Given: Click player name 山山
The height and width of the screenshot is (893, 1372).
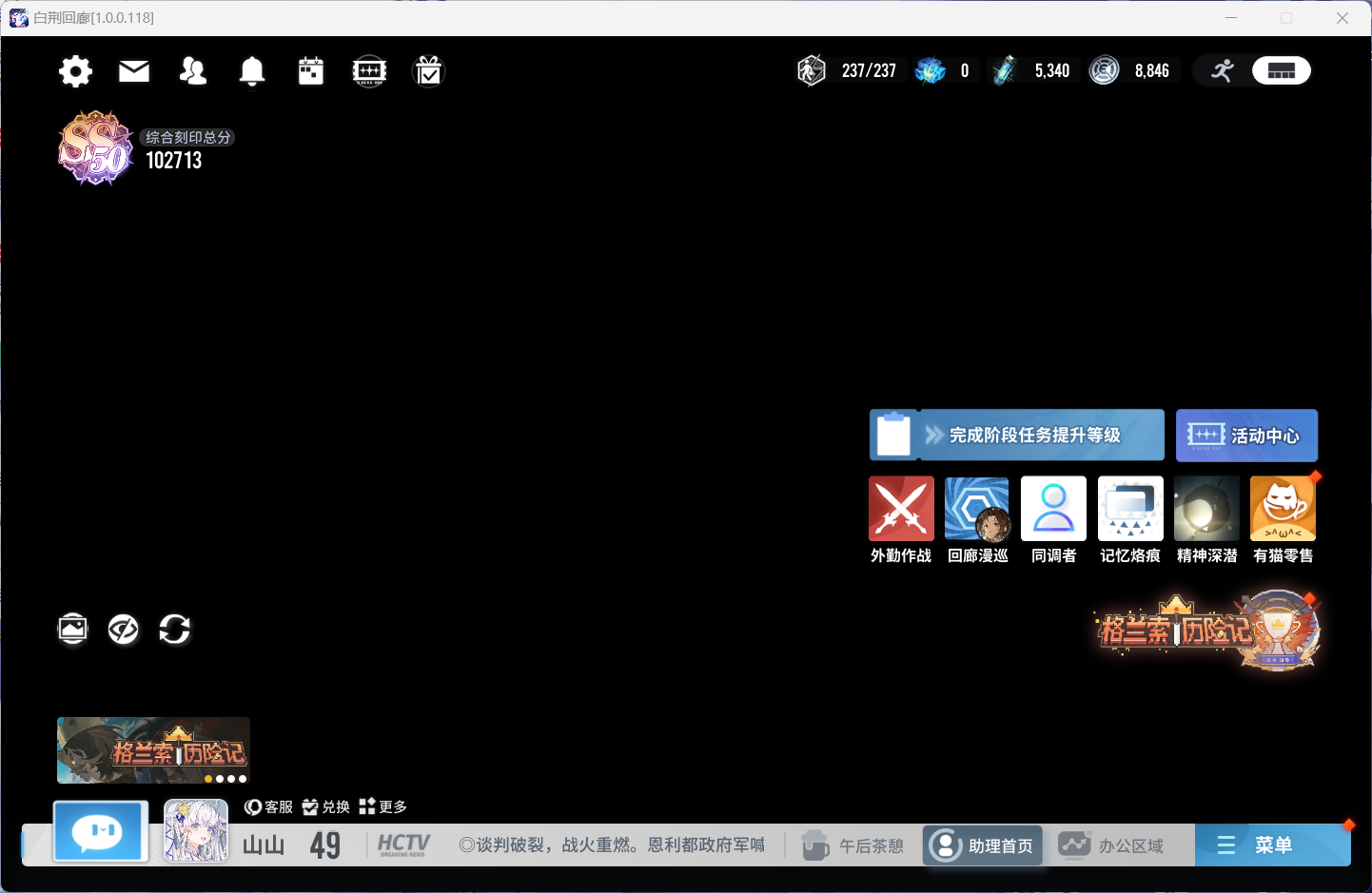Looking at the screenshot, I should point(264,844).
